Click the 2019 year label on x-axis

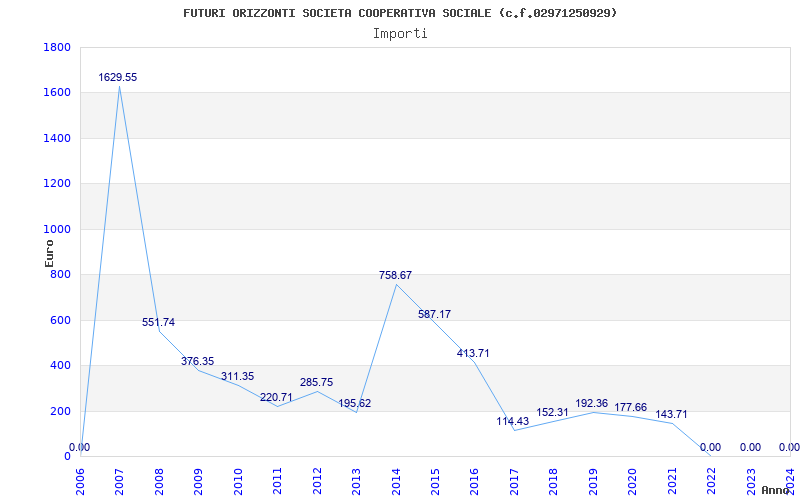coord(593,482)
